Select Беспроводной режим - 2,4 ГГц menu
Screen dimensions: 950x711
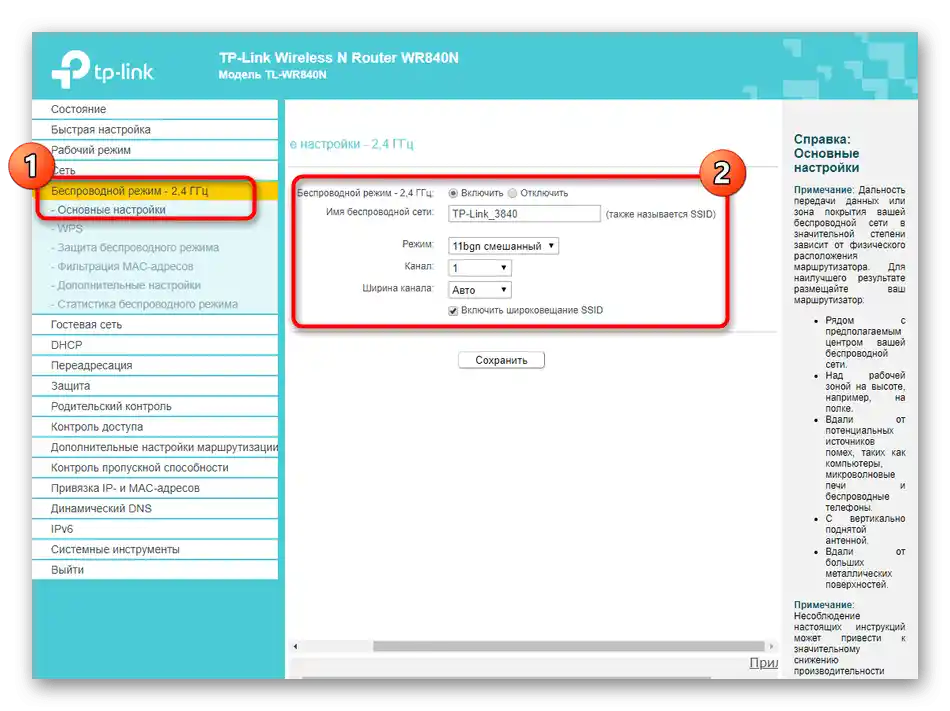pyautogui.click(x=155, y=191)
